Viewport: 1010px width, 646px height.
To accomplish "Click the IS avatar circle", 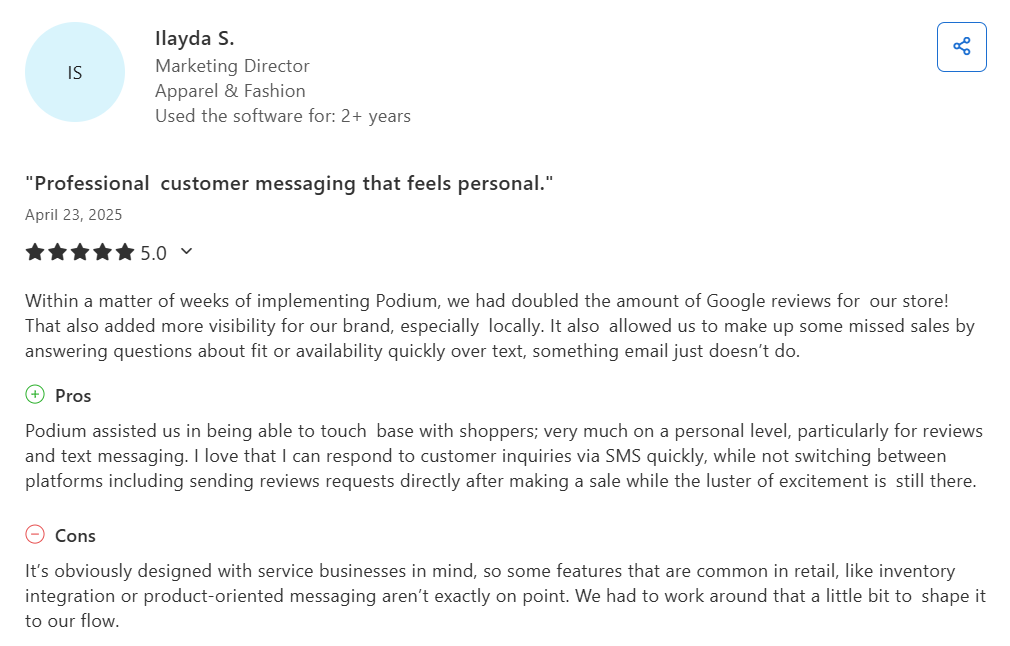I will [75, 73].
